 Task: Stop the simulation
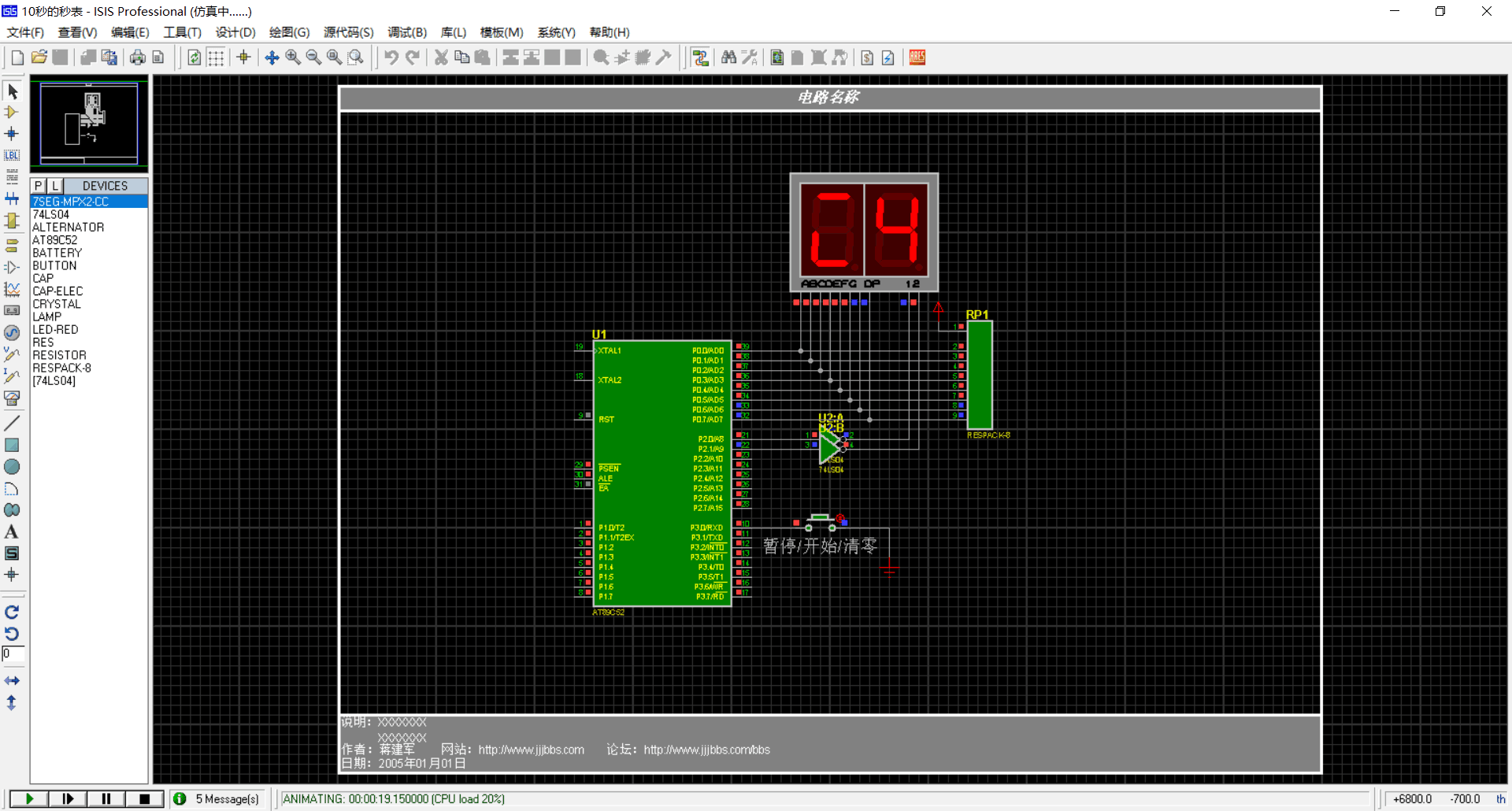(x=144, y=799)
